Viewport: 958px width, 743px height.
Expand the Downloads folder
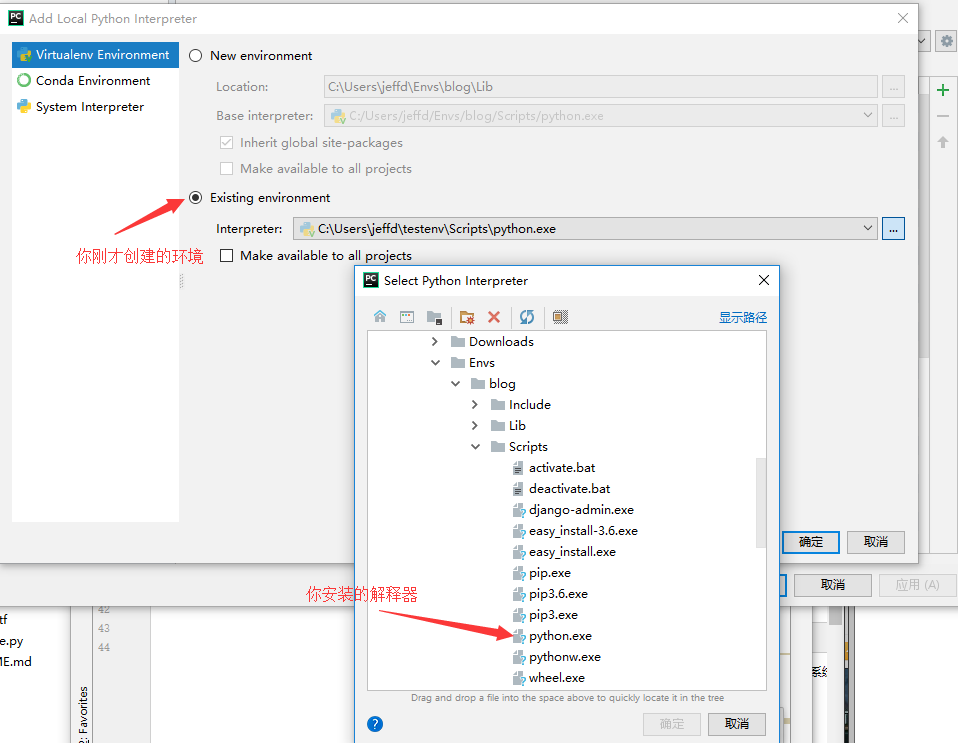(x=434, y=342)
